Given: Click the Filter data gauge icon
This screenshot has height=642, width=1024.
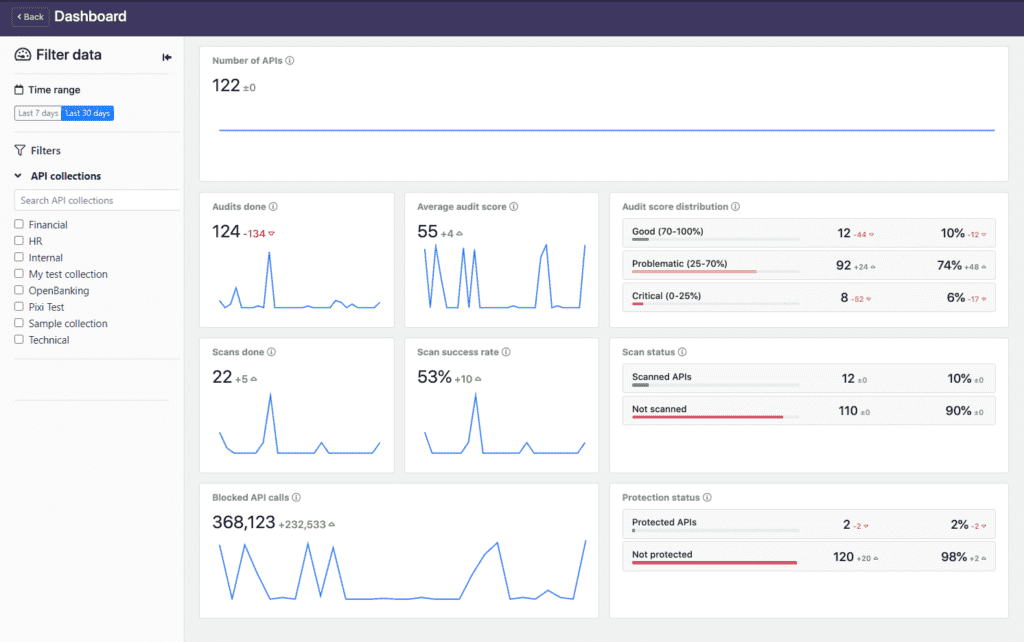Looking at the screenshot, I should [21, 55].
